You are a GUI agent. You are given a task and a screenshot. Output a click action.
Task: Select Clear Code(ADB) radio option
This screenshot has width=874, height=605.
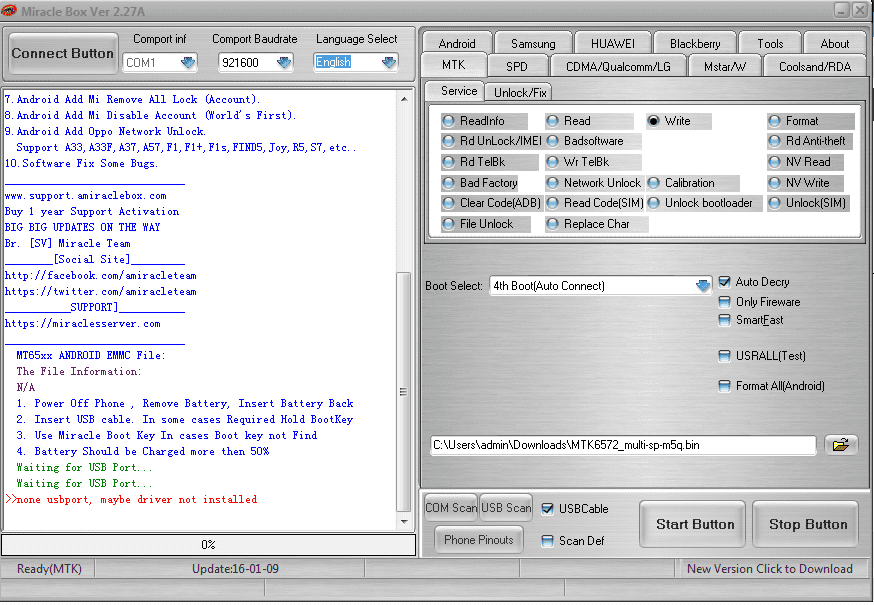[x=448, y=203]
